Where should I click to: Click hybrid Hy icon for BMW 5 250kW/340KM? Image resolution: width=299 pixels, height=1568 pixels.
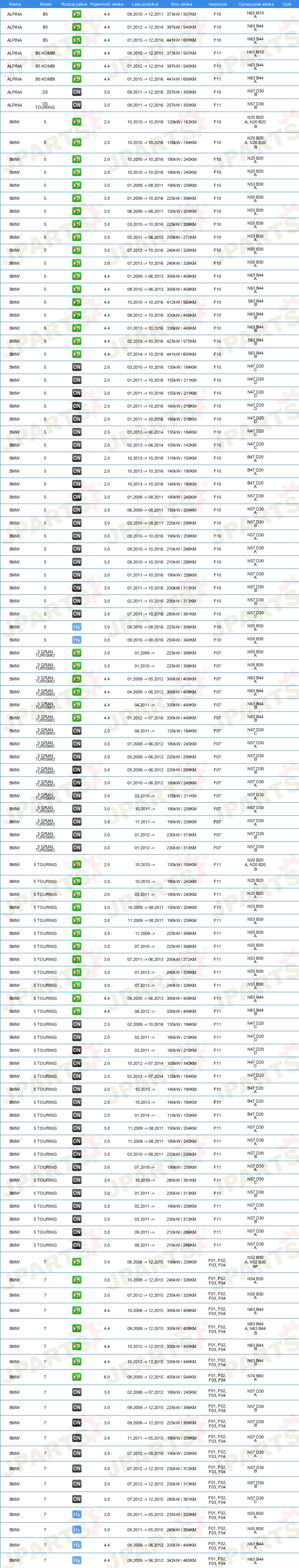pyautogui.click(x=77, y=640)
